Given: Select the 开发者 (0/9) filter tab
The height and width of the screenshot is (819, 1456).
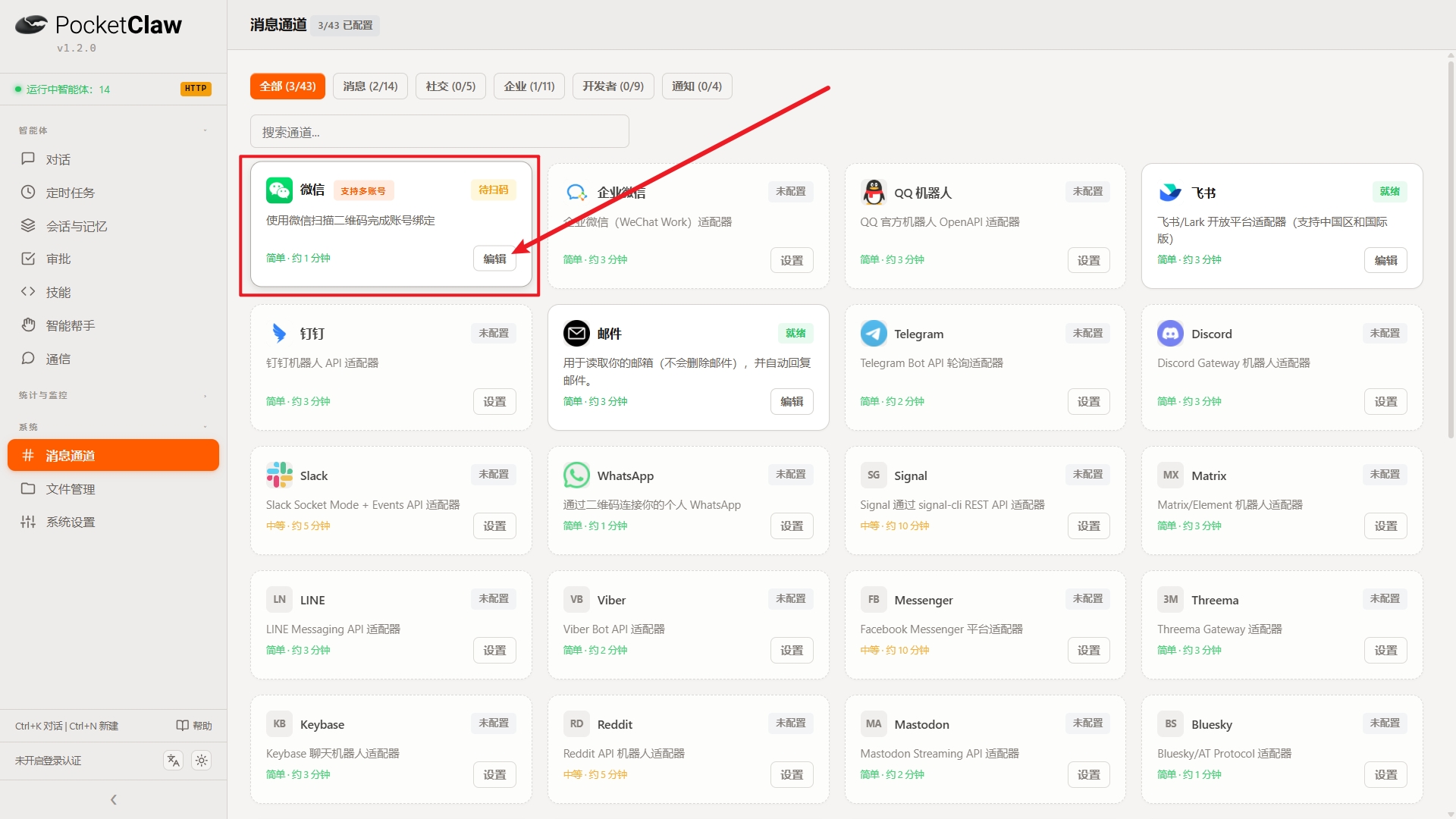Looking at the screenshot, I should (613, 86).
